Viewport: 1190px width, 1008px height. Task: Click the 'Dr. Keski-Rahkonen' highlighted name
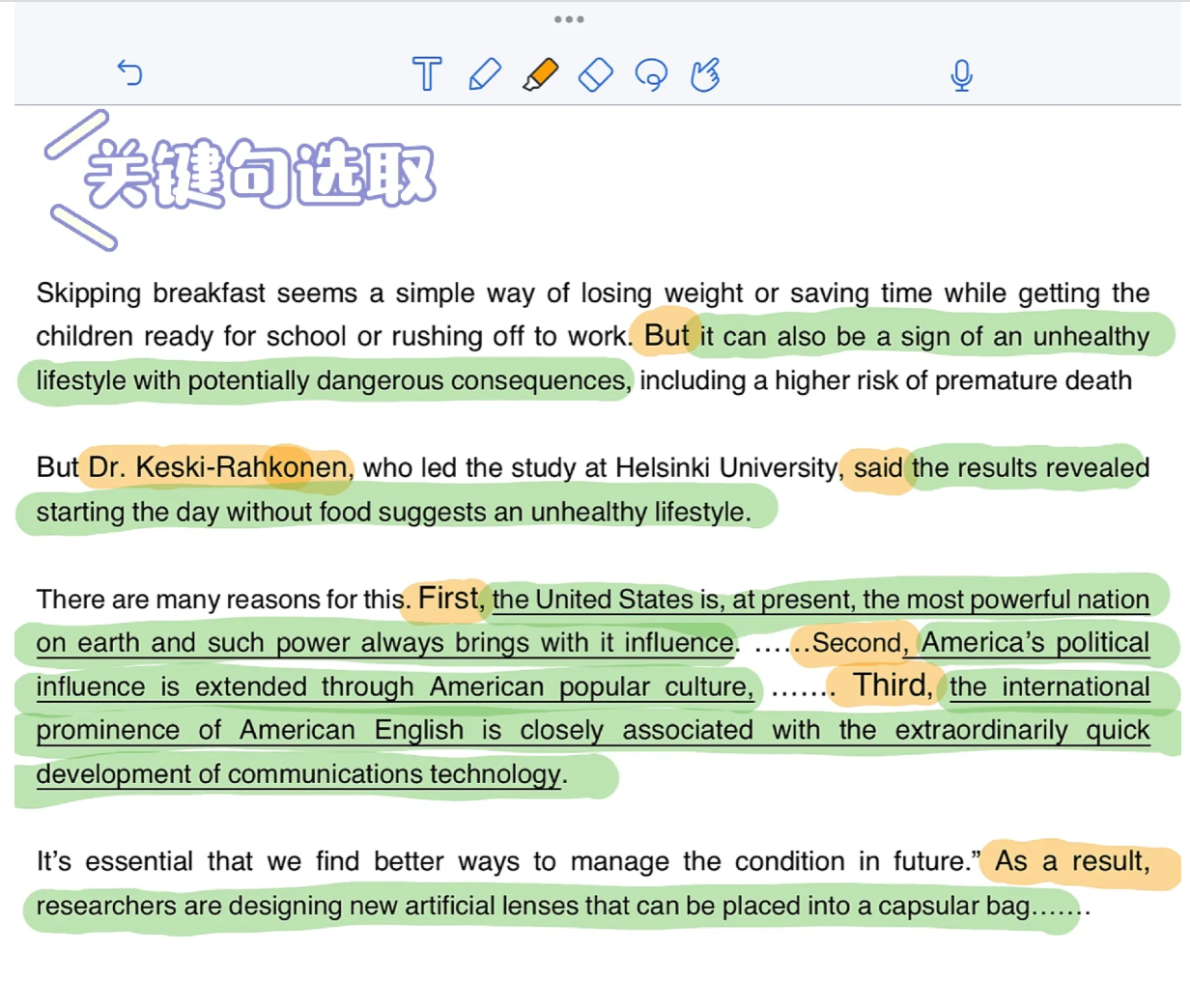(217, 467)
